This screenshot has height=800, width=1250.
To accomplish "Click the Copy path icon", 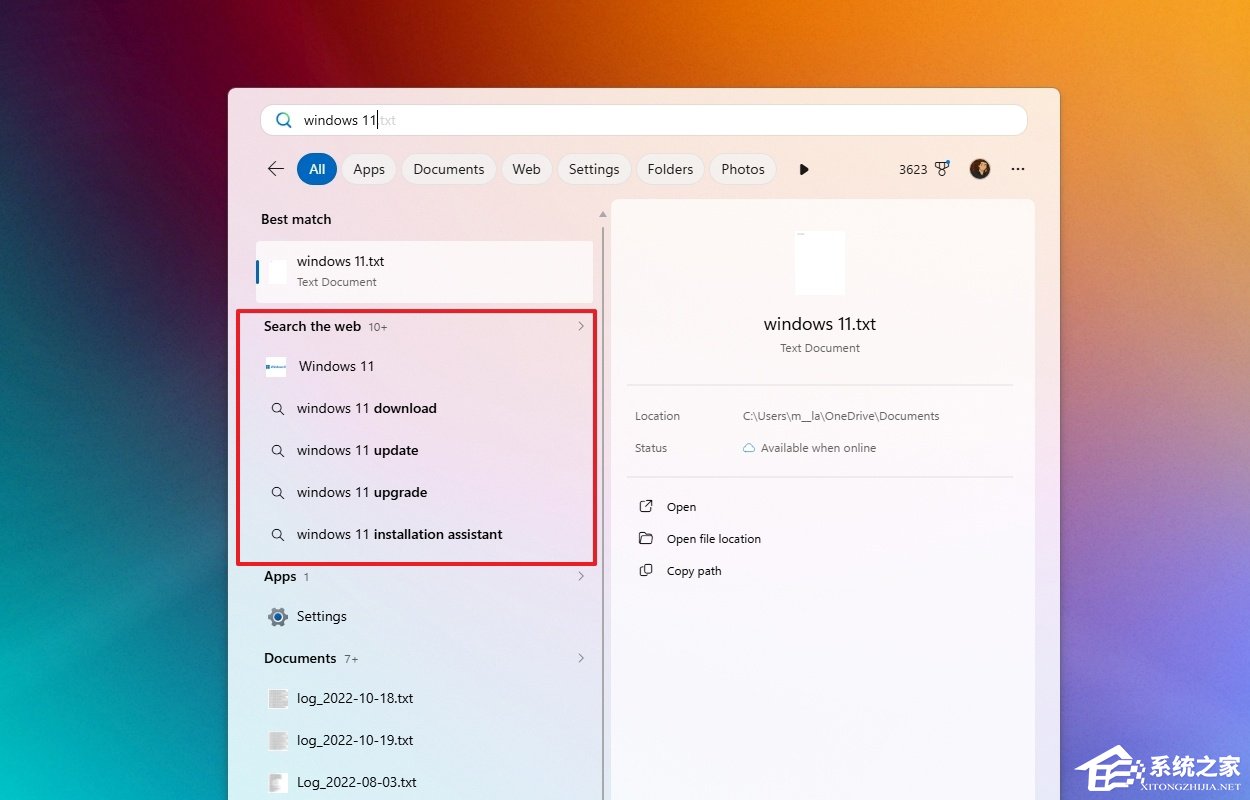I will [x=646, y=570].
